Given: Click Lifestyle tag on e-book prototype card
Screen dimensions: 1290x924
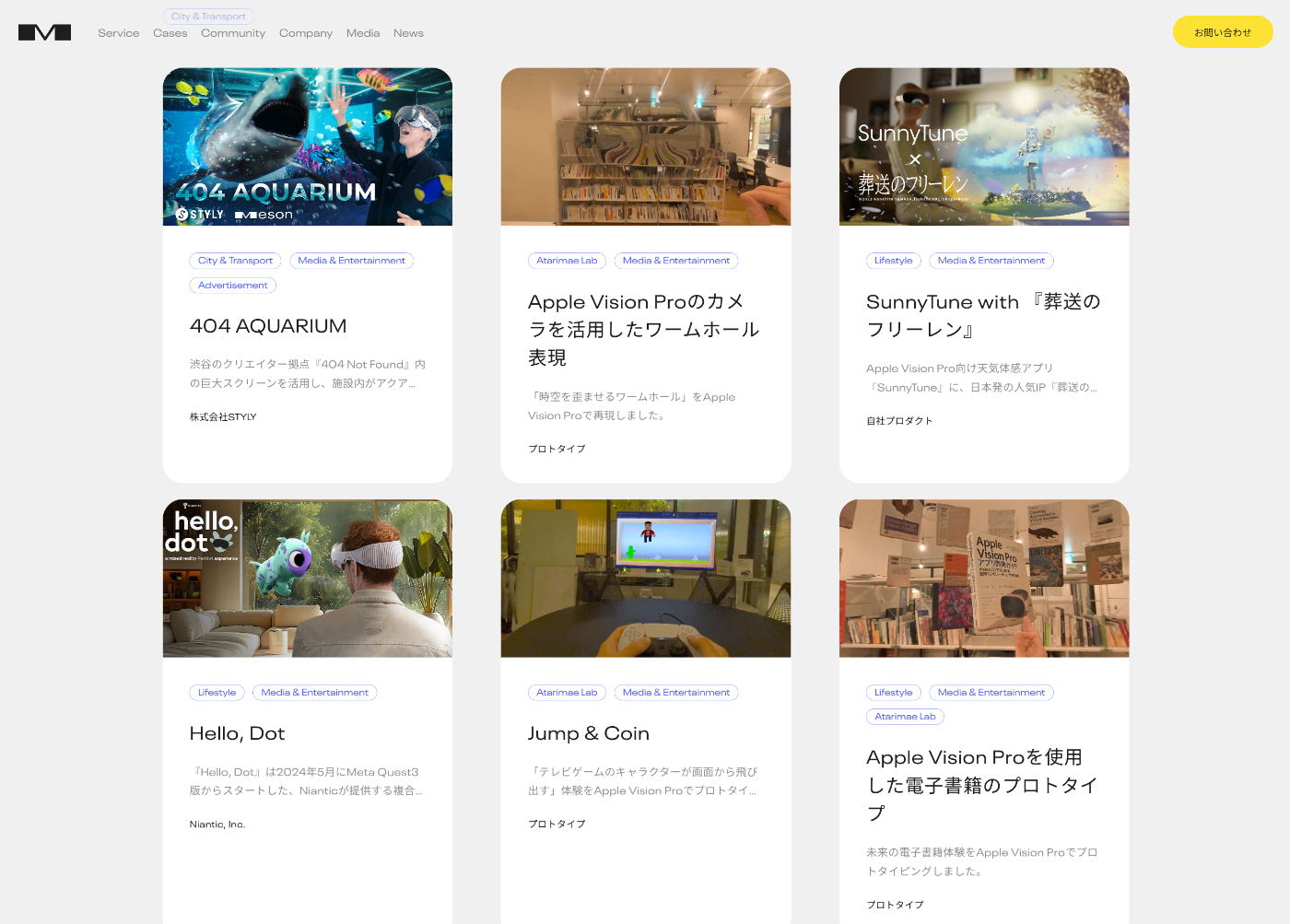Looking at the screenshot, I should [x=893, y=693].
